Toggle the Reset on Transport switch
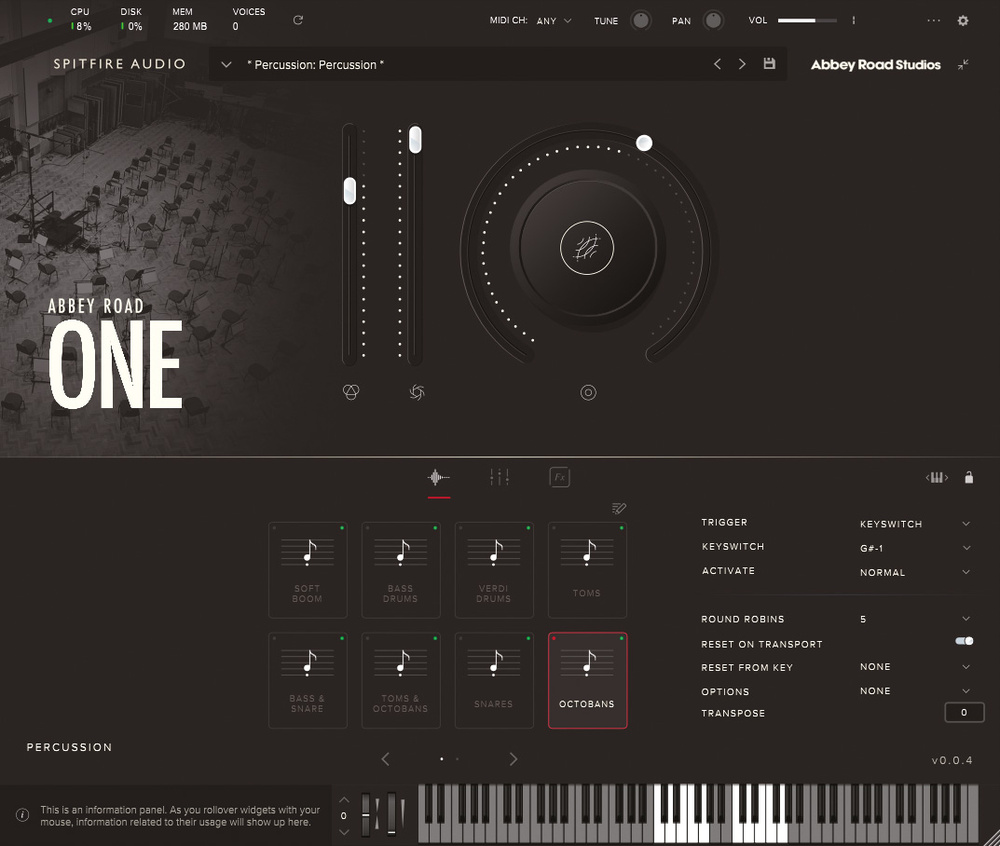This screenshot has width=1000, height=846. (x=964, y=642)
